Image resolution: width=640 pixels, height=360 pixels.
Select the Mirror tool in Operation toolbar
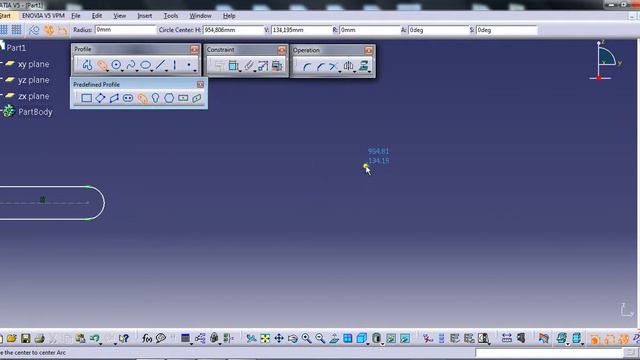(348, 66)
